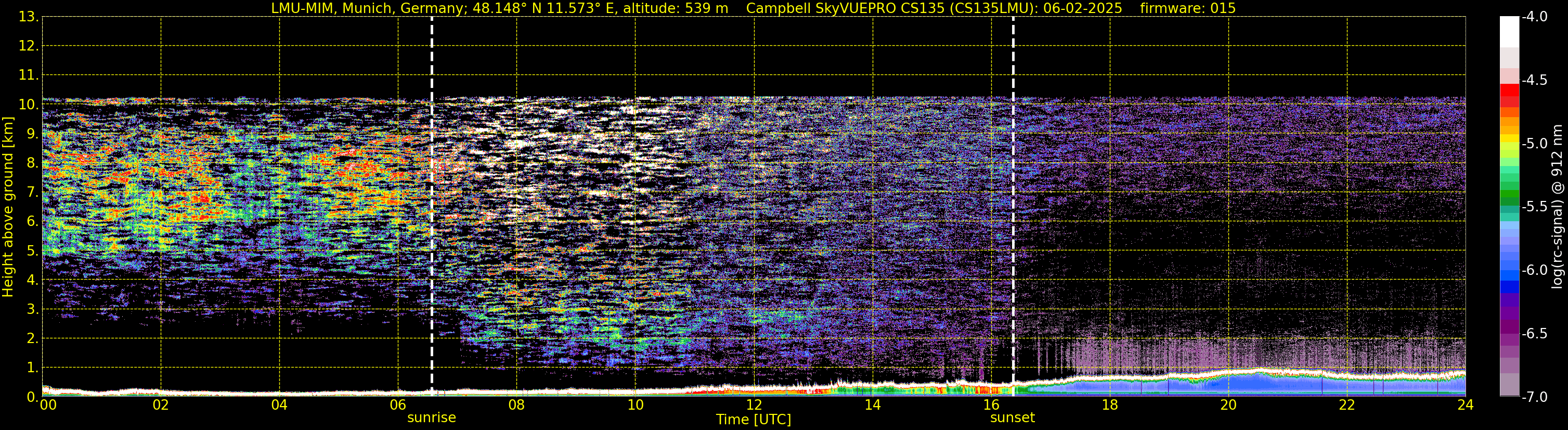Viewport: 1568px width, 430px height.
Task: Click the height axis tick '7.'
Action: click(x=33, y=193)
